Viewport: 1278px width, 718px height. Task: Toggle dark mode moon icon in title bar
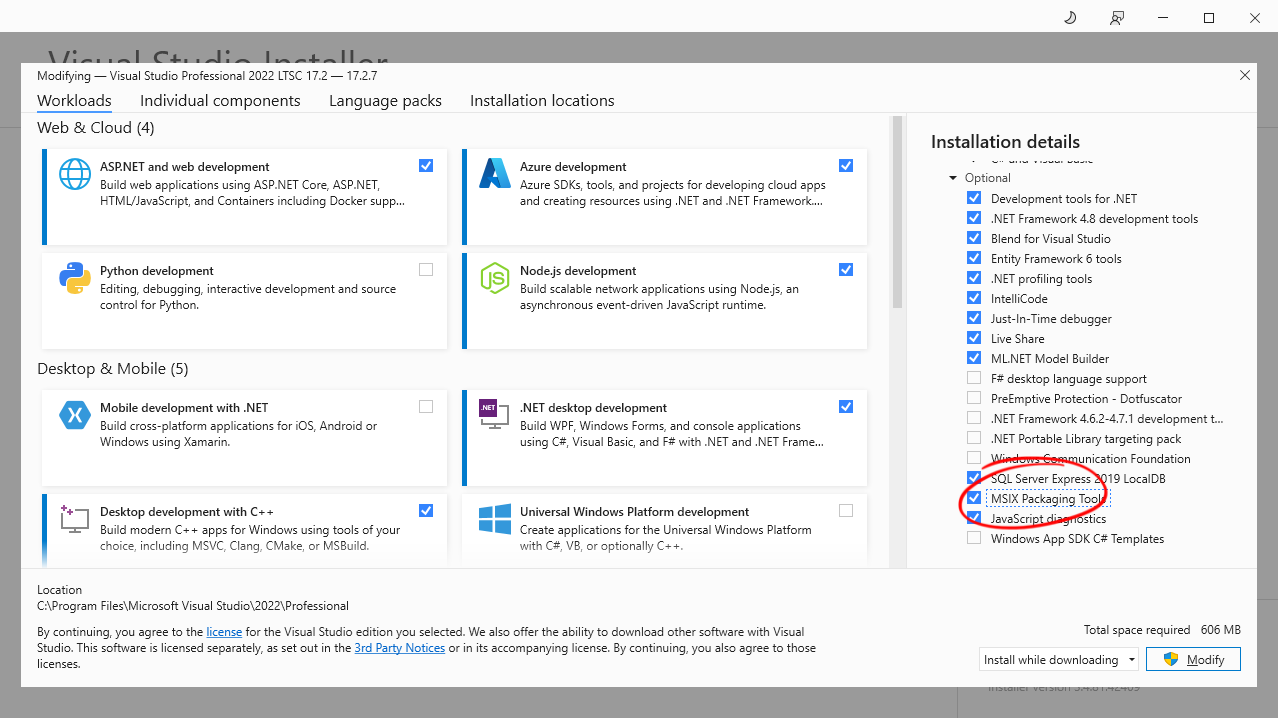[x=1070, y=17]
